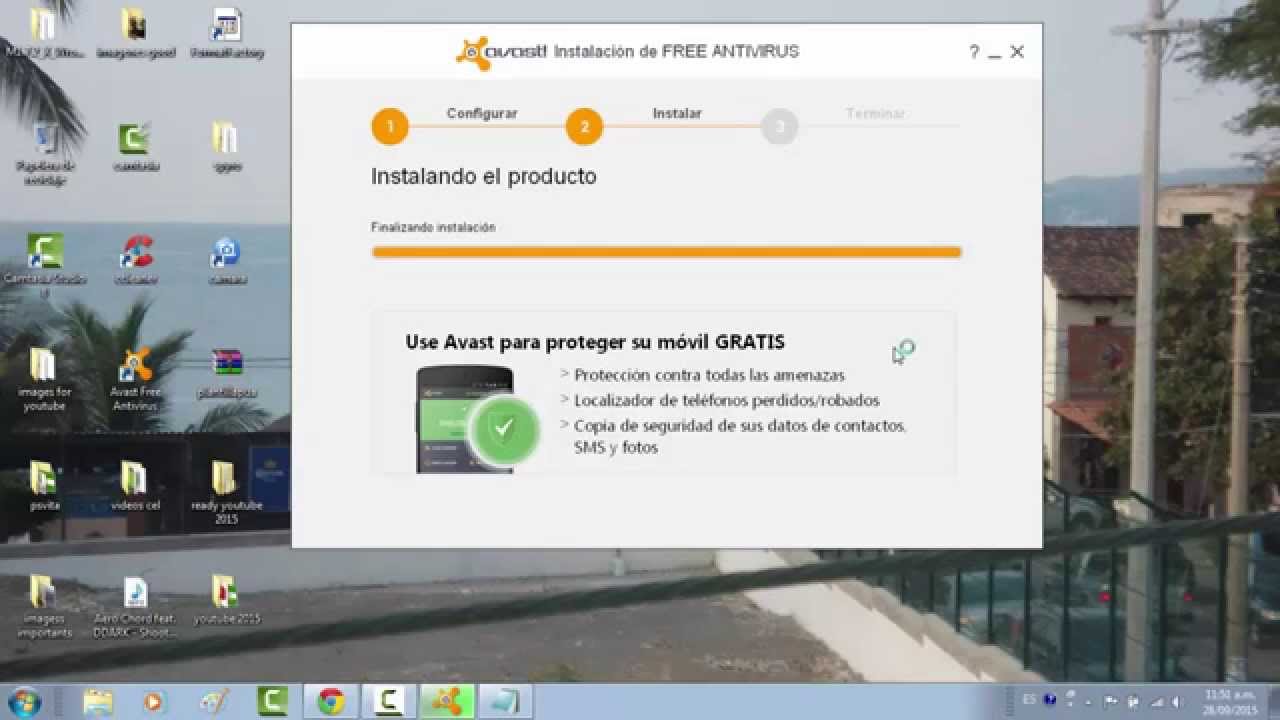The height and width of the screenshot is (720, 1280).
Task: Click step 3 Terminar circle
Action: click(x=779, y=127)
